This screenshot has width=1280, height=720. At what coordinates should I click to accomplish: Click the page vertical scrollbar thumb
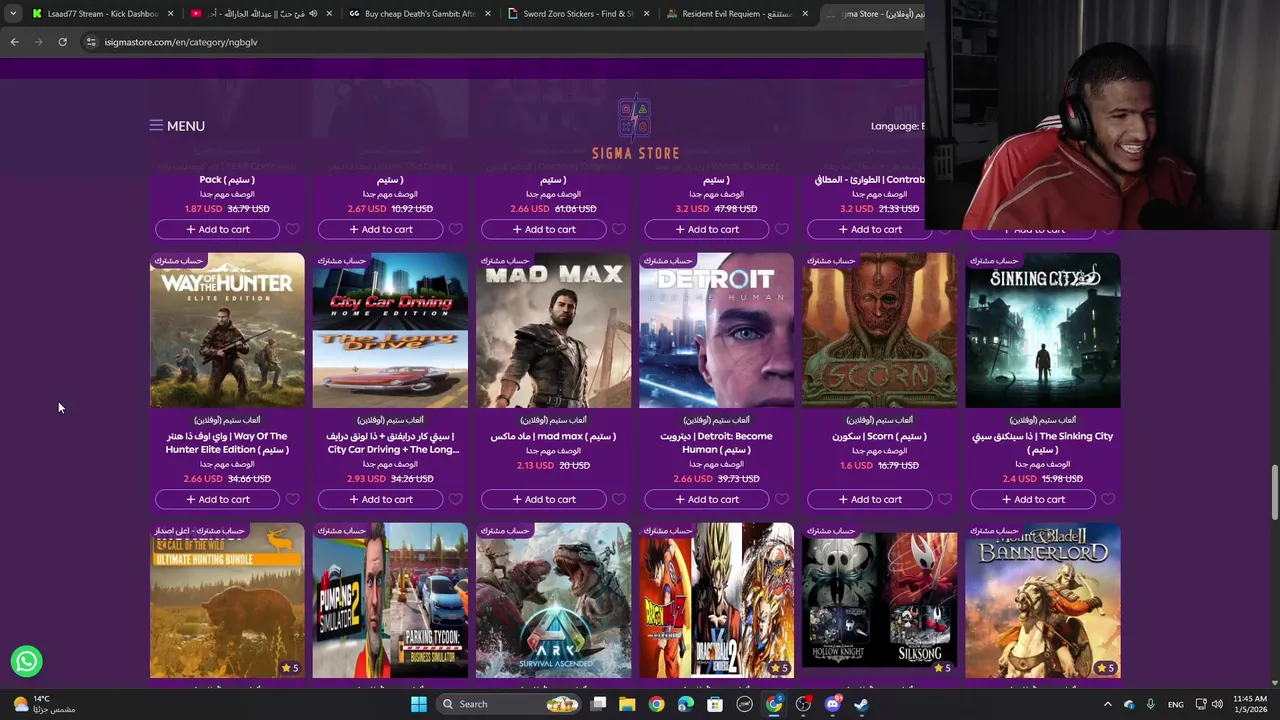click(1274, 492)
